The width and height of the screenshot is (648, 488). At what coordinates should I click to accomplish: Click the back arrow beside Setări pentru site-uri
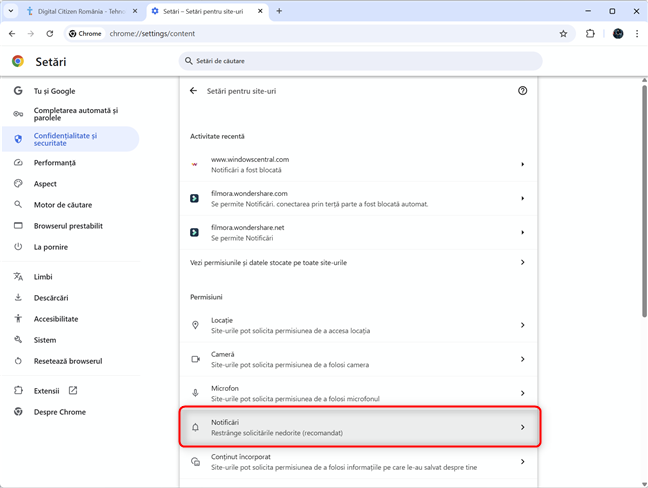[x=193, y=91]
